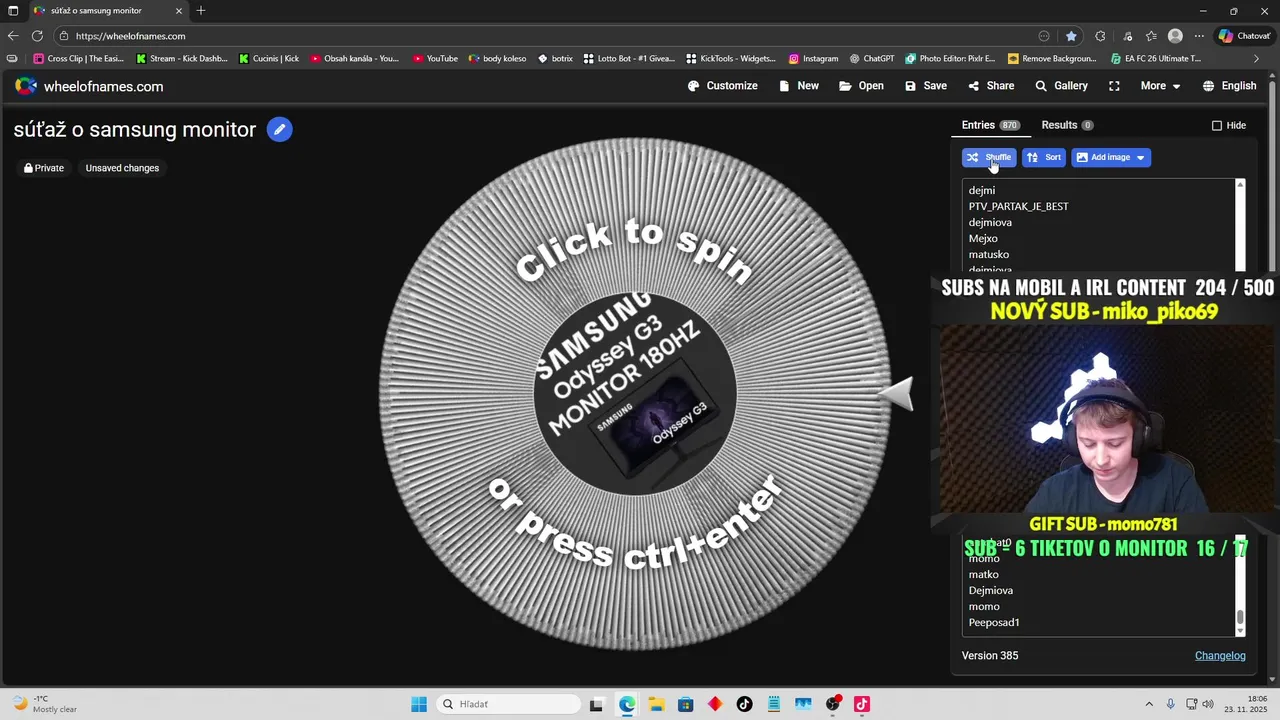1280x720 pixels.
Task: Show hidden system tray icons
Action: 1148,704
